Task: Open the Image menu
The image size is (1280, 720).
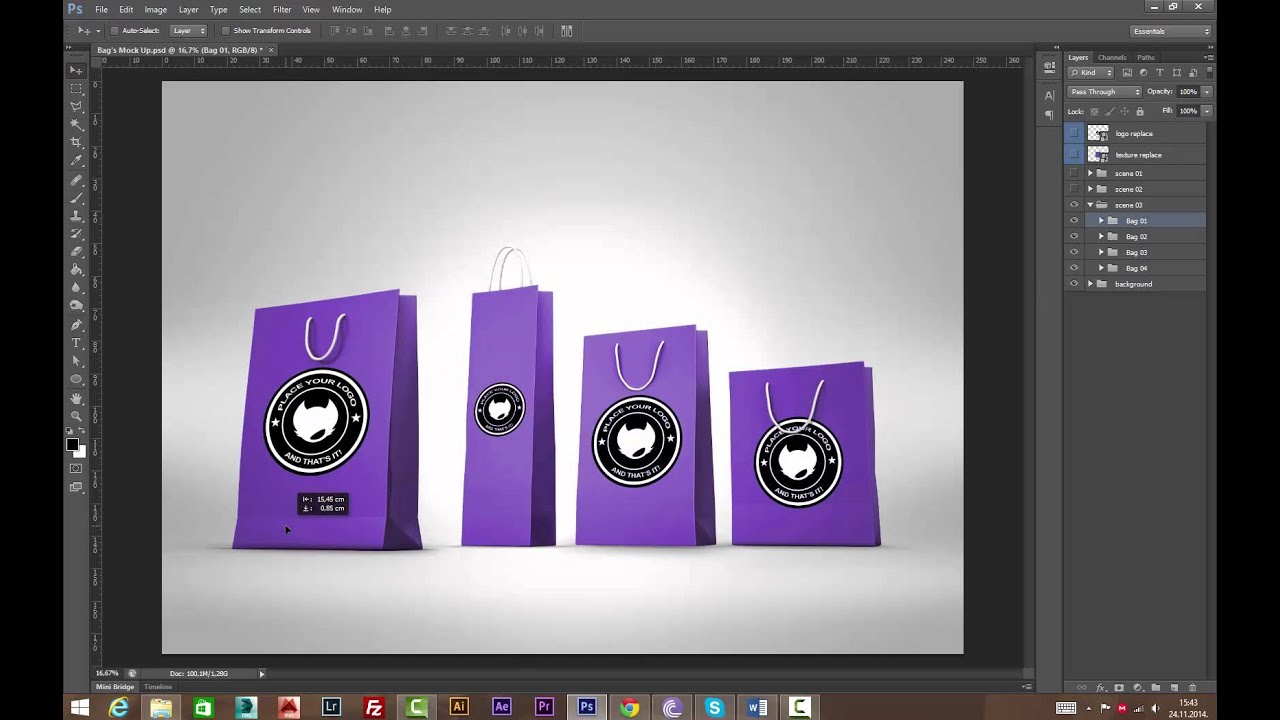Action: (x=155, y=9)
